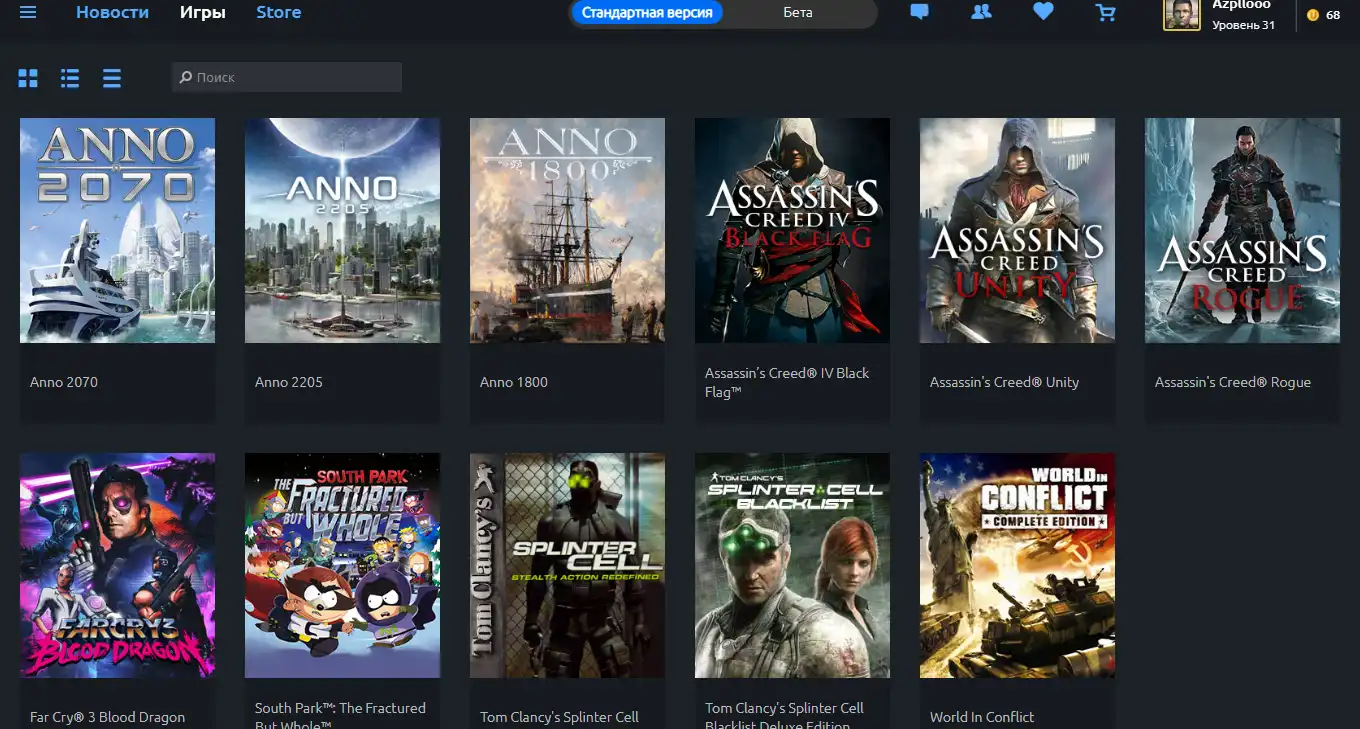Switch to compact list view
Image resolution: width=1360 pixels, height=729 pixels.
click(112, 78)
